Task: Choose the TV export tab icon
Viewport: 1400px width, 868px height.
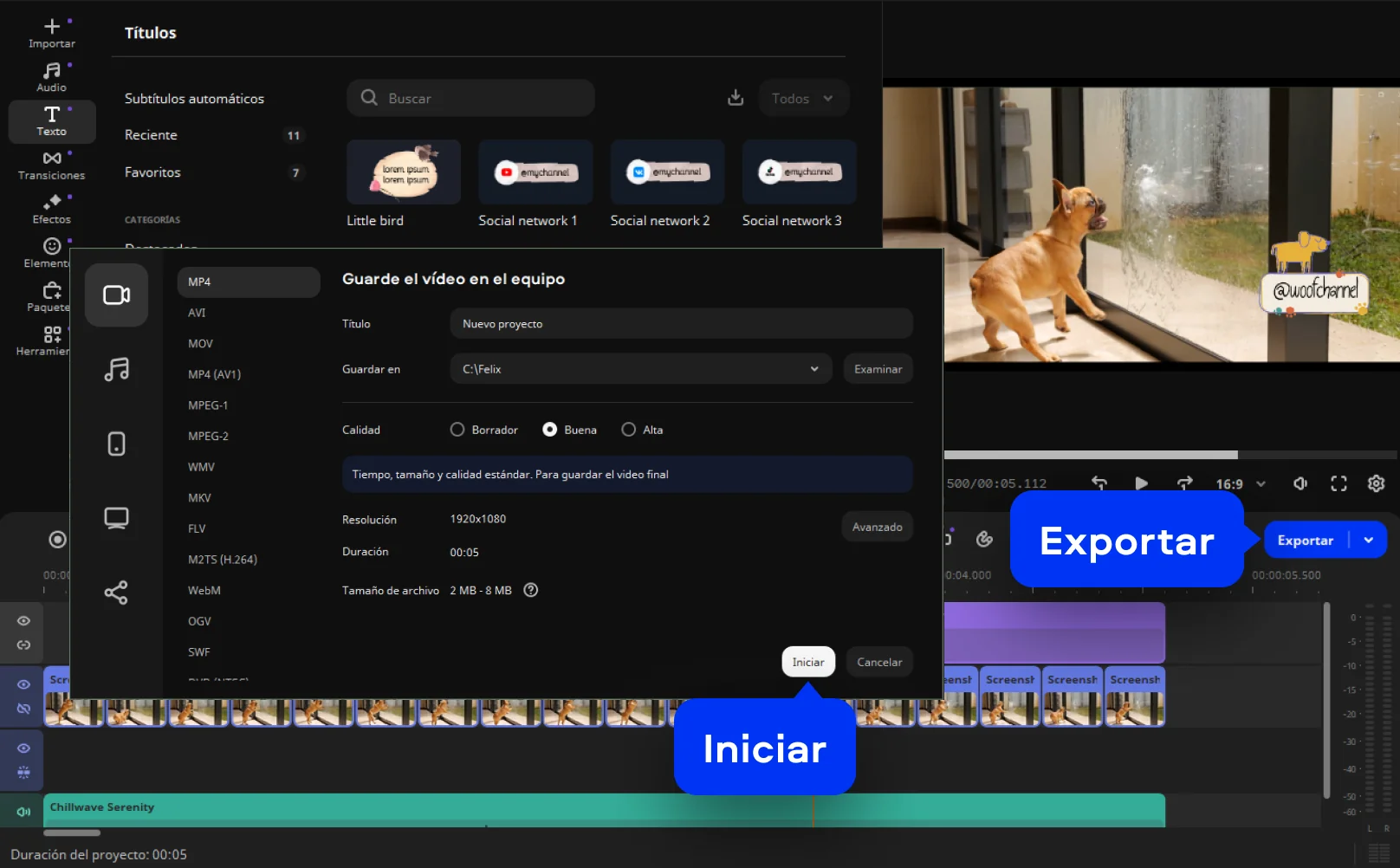Action: click(x=116, y=518)
